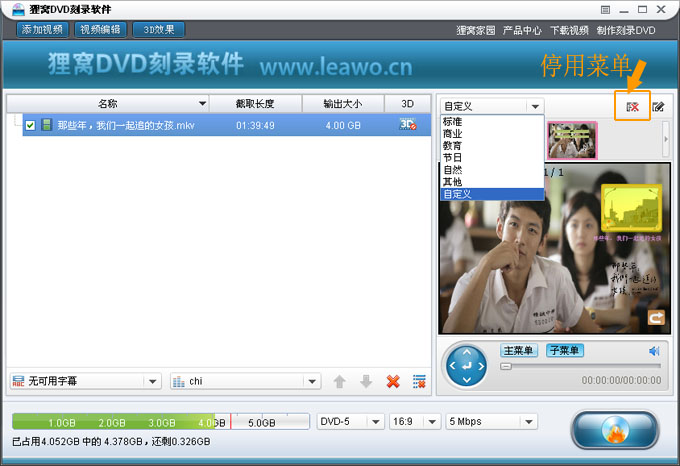Open the menu template edit pencil icon

(658, 106)
